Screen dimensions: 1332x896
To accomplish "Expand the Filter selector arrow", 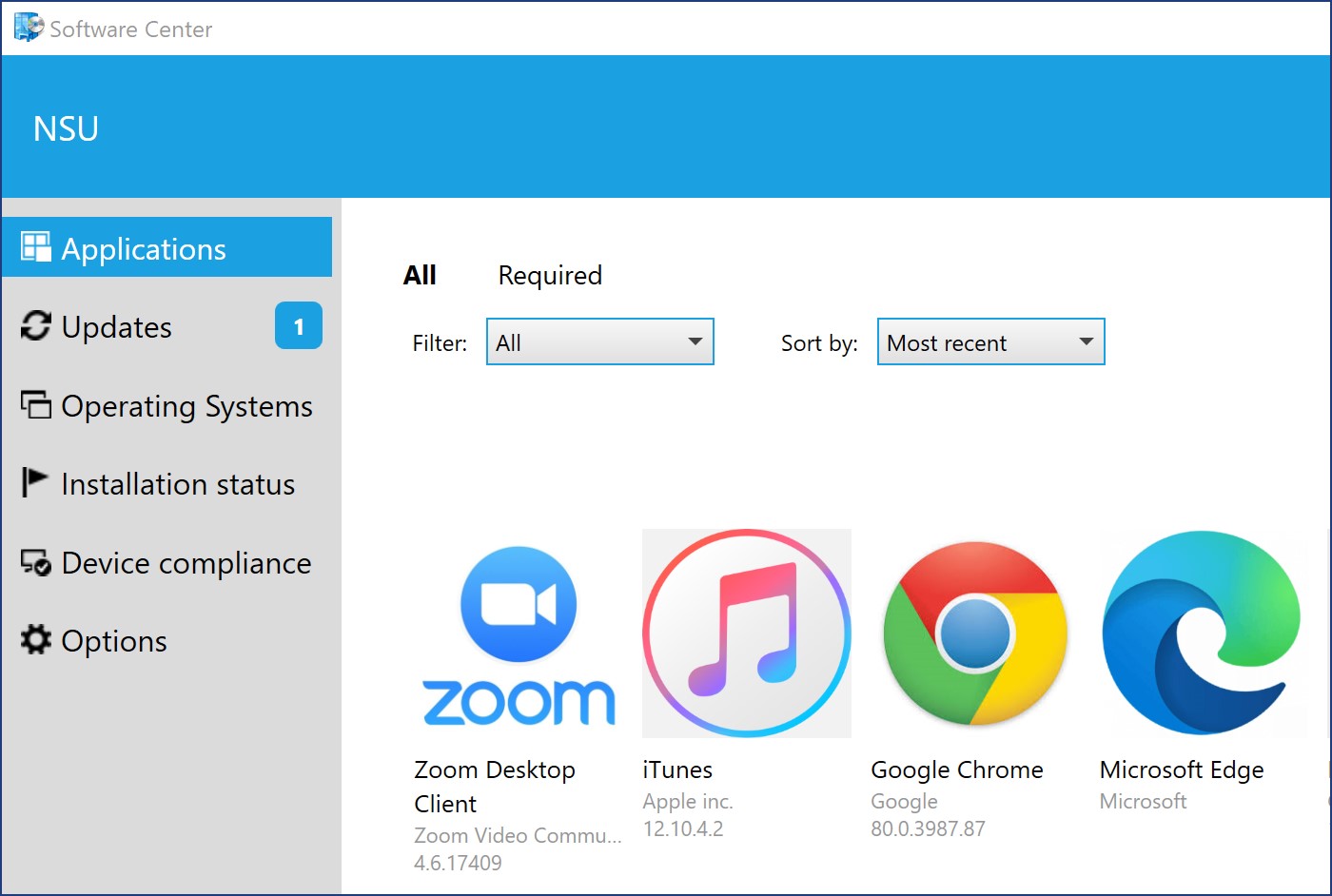I will [695, 341].
